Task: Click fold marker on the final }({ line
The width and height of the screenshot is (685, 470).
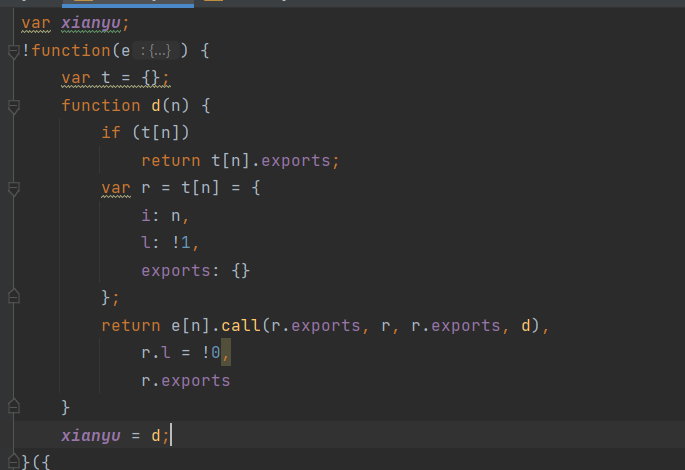Action: coord(13,461)
